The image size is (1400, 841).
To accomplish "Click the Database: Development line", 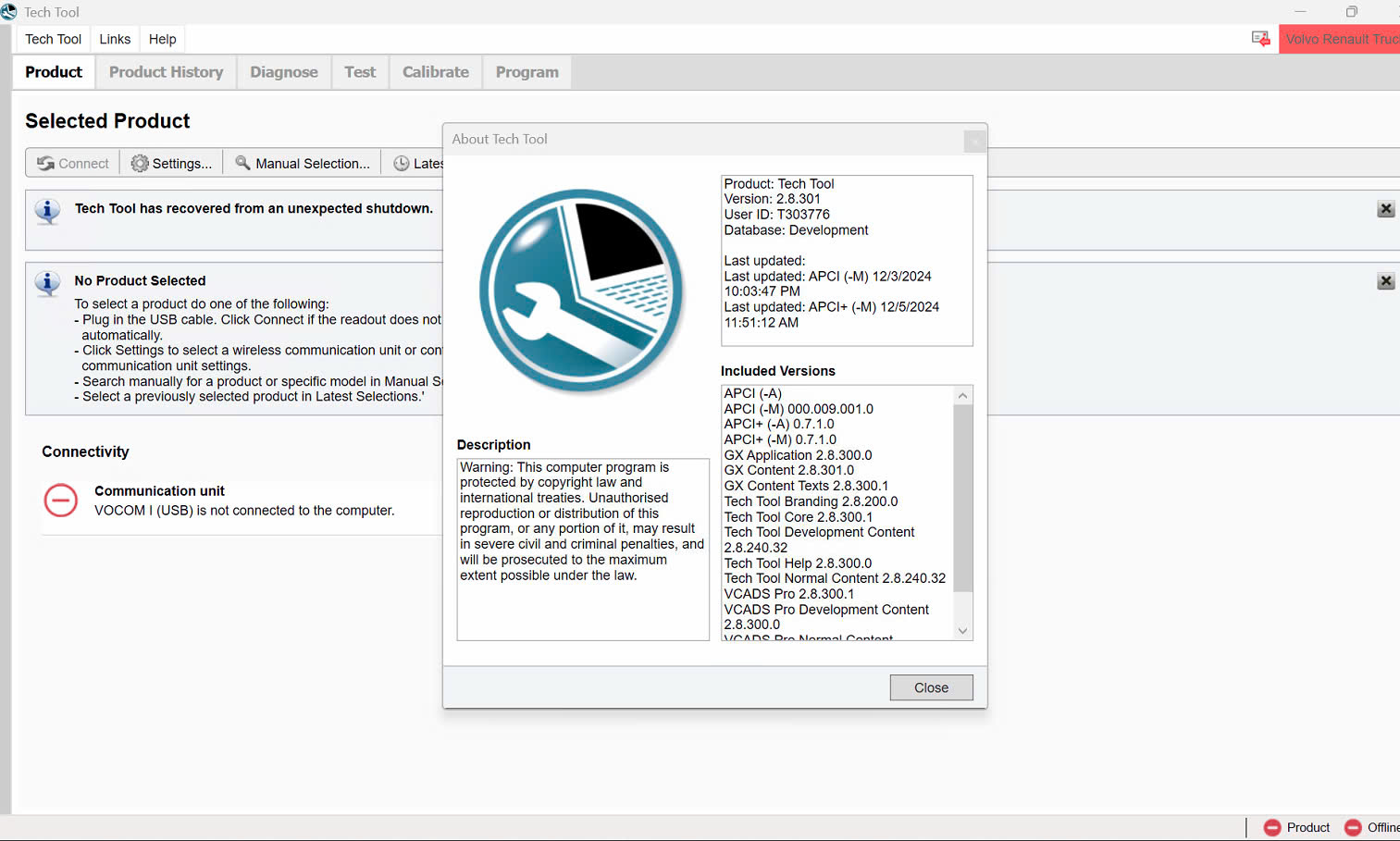I will (796, 230).
